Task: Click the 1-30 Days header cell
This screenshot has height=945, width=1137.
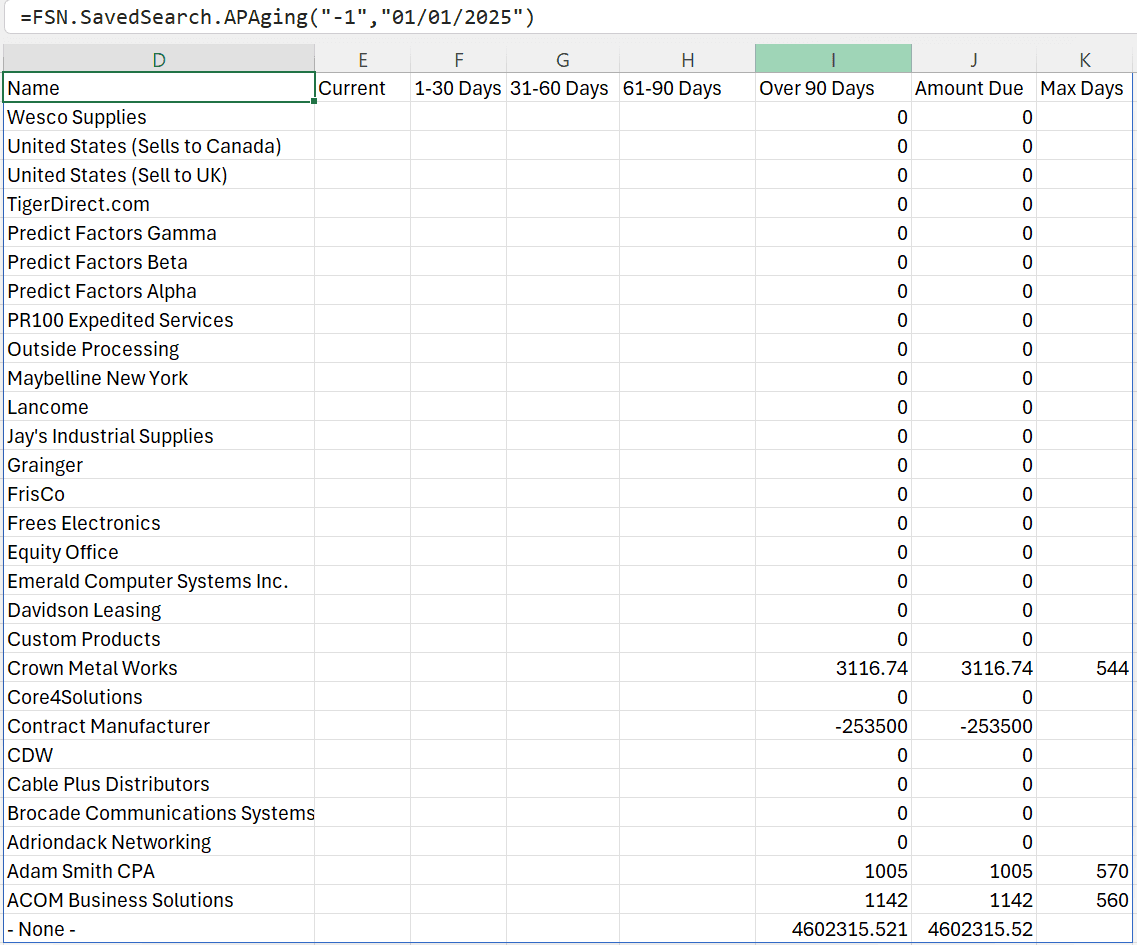Action: pos(458,88)
